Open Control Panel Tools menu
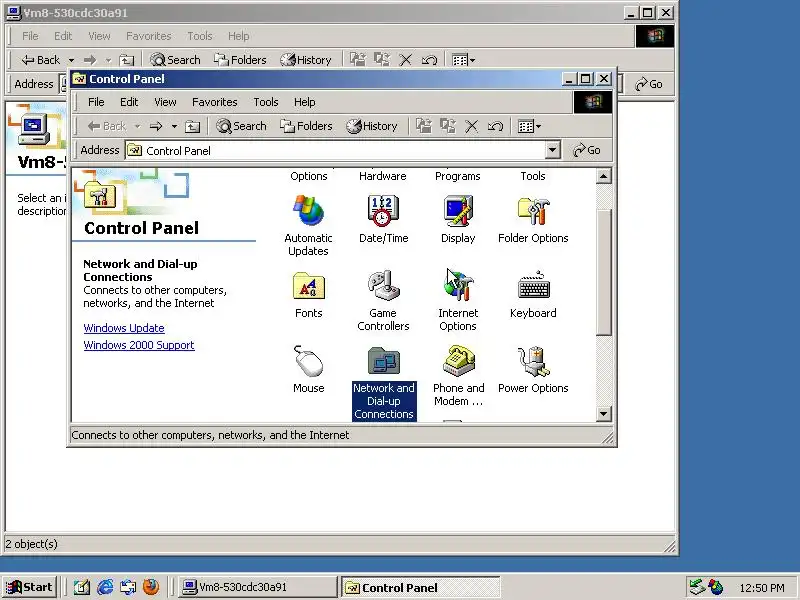Screen dimensions: 800x600 (266, 102)
